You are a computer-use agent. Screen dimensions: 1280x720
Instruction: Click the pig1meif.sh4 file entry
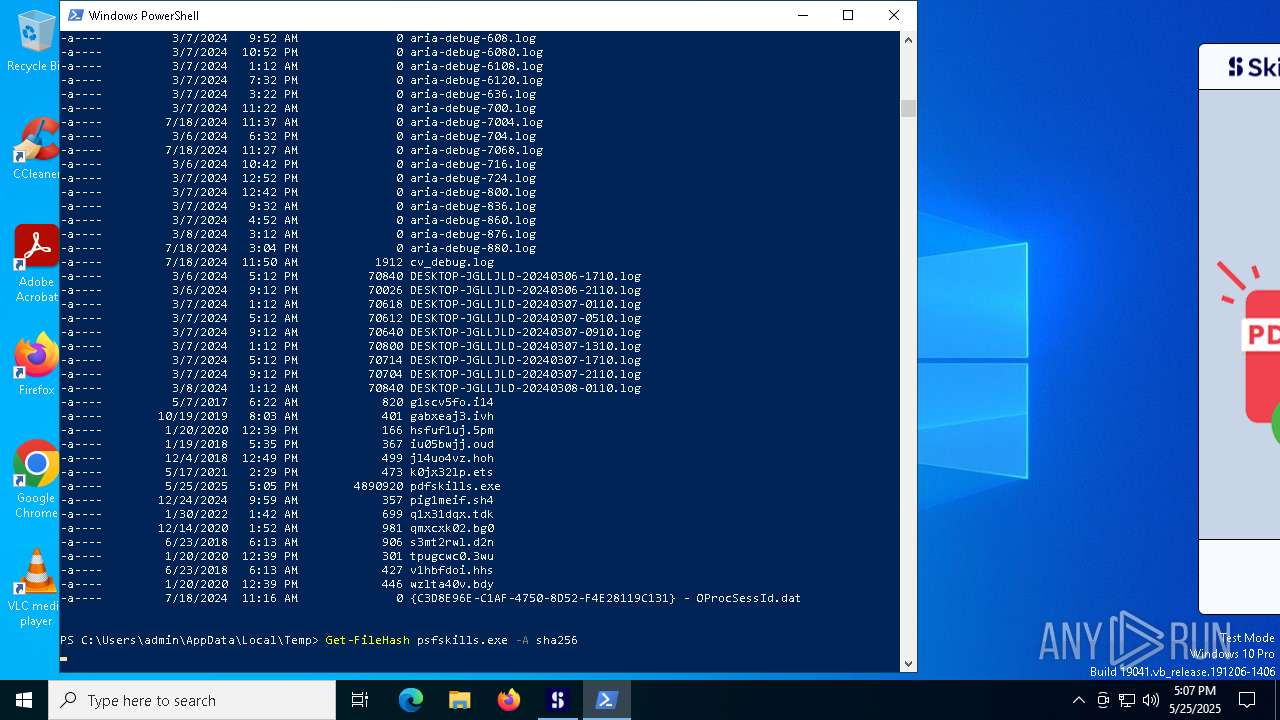pyautogui.click(x=452, y=500)
